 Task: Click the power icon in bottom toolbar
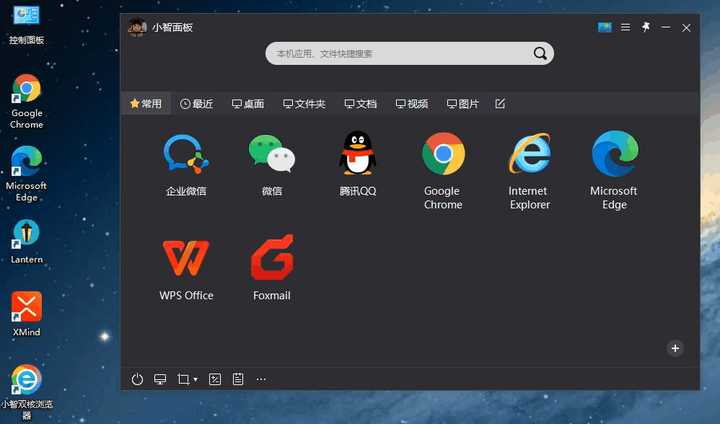pyautogui.click(x=137, y=379)
